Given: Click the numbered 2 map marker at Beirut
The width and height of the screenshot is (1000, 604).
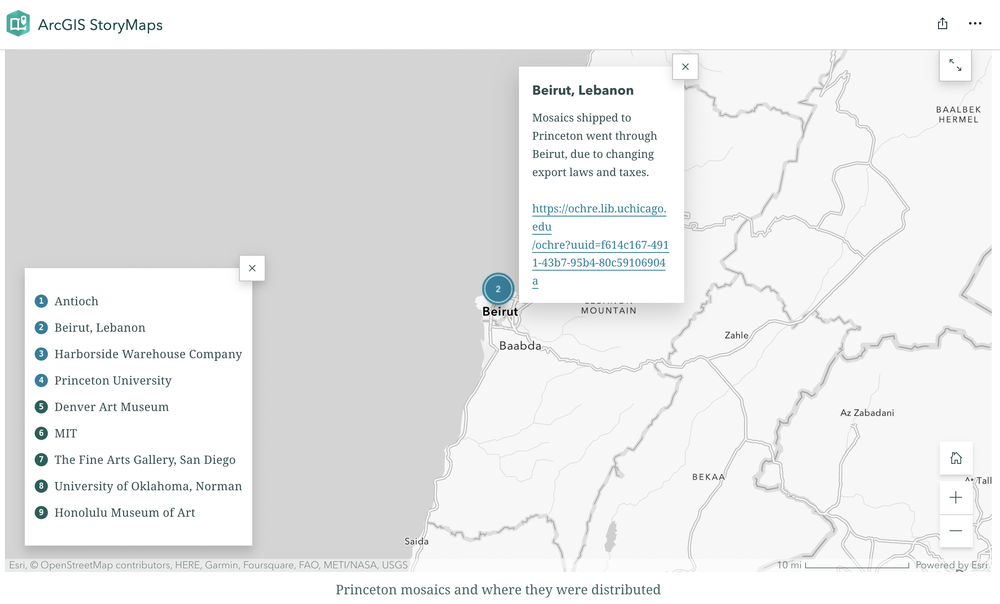Looking at the screenshot, I should [498, 289].
